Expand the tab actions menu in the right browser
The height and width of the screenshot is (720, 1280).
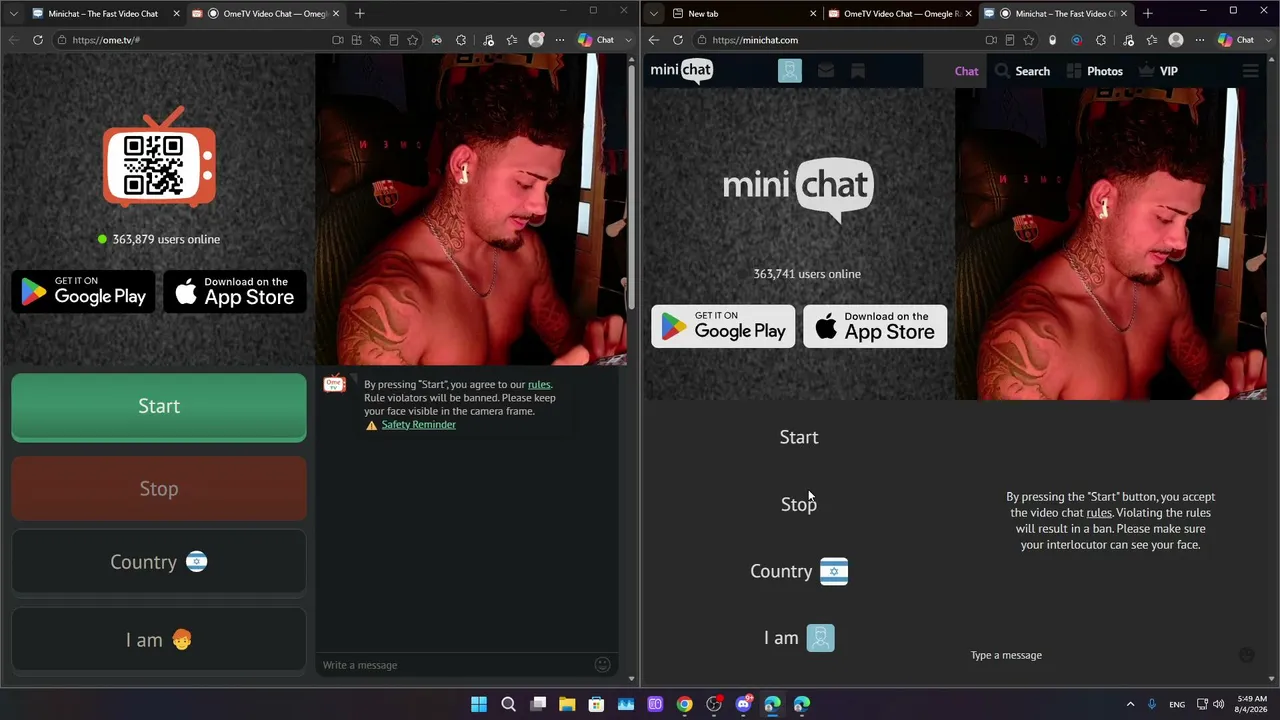(654, 14)
